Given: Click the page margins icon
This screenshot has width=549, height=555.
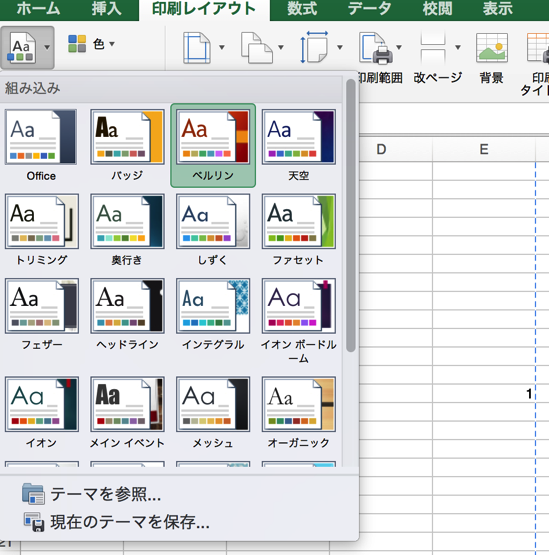Looking at the screenshot, I should pyautogui.click(x=197, y=47).
